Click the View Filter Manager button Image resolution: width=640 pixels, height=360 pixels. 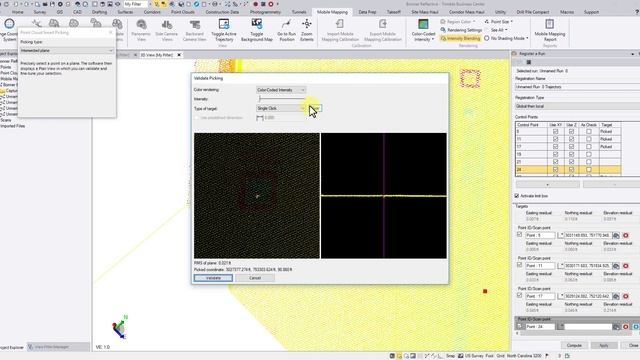tap(49, 347)
